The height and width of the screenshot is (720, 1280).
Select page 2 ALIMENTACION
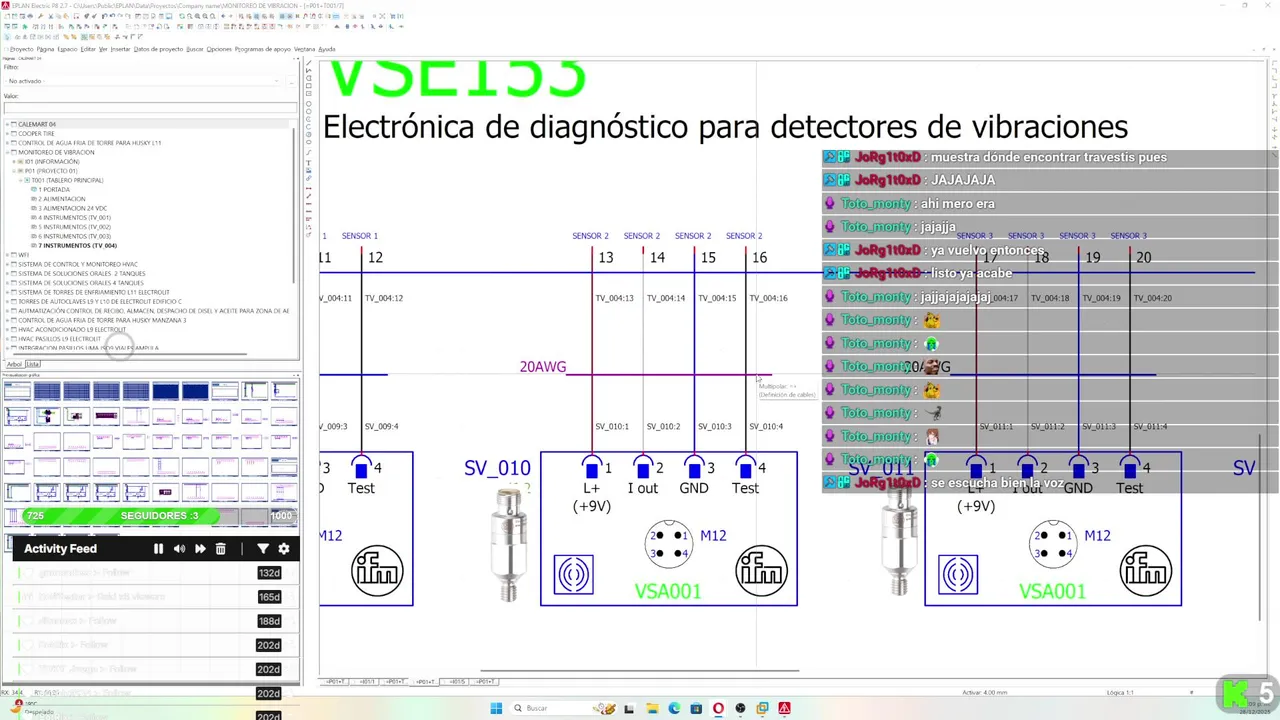(62, 199)
